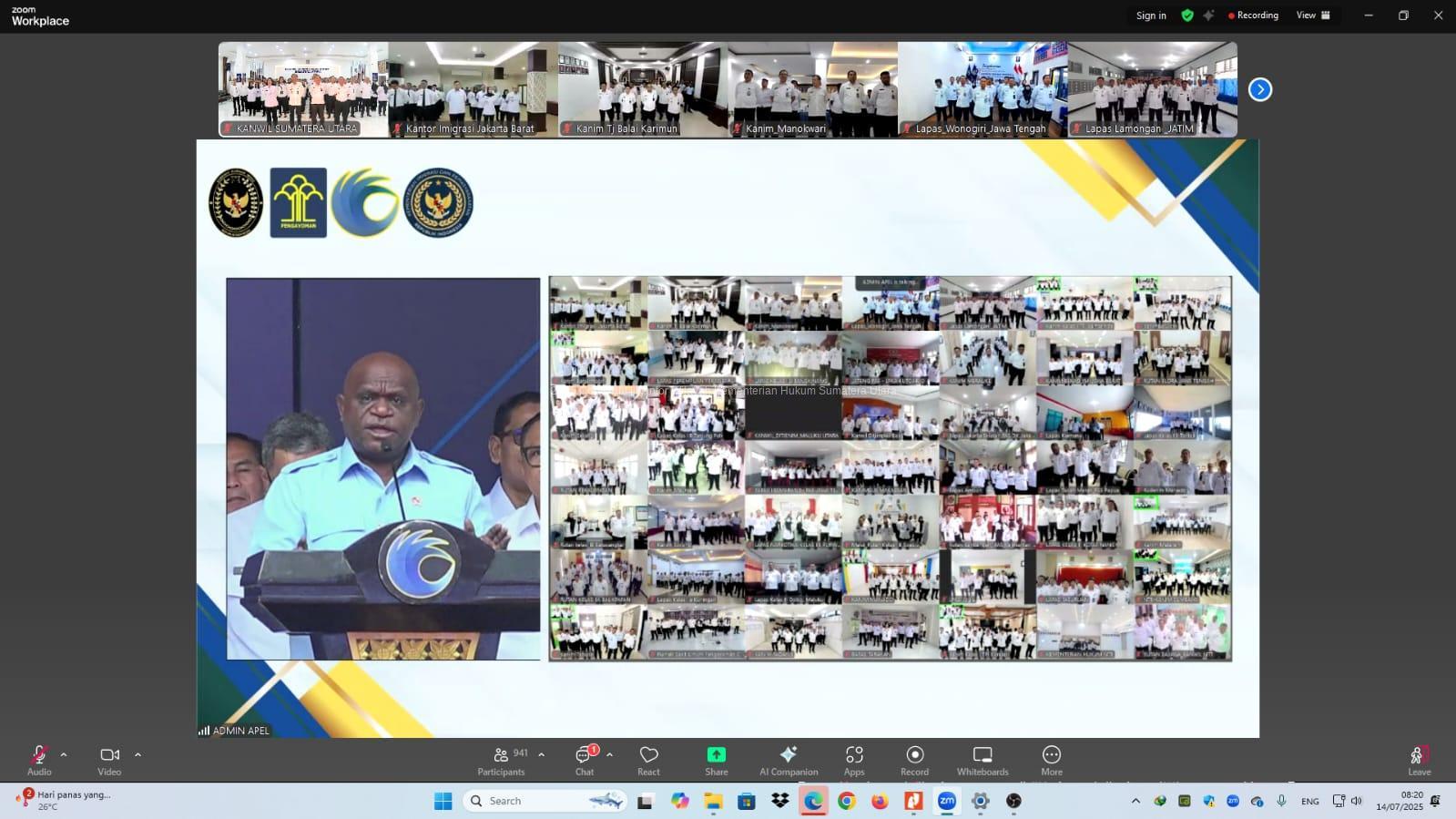This screenshot has height=819, width=1456.
Task: Open the Apps menu
Action: (854, 761)
